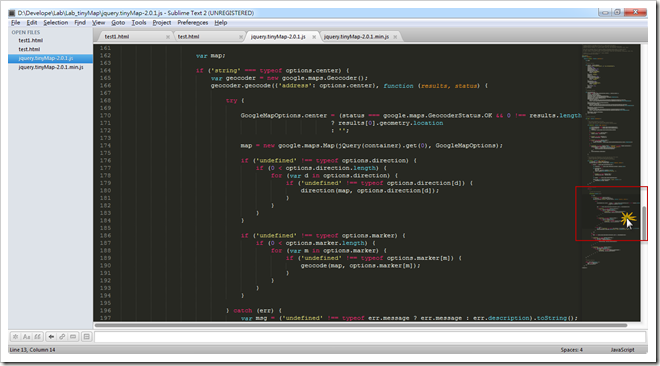Toggle case sensitive search (Aa)

[x=27, y=337]
